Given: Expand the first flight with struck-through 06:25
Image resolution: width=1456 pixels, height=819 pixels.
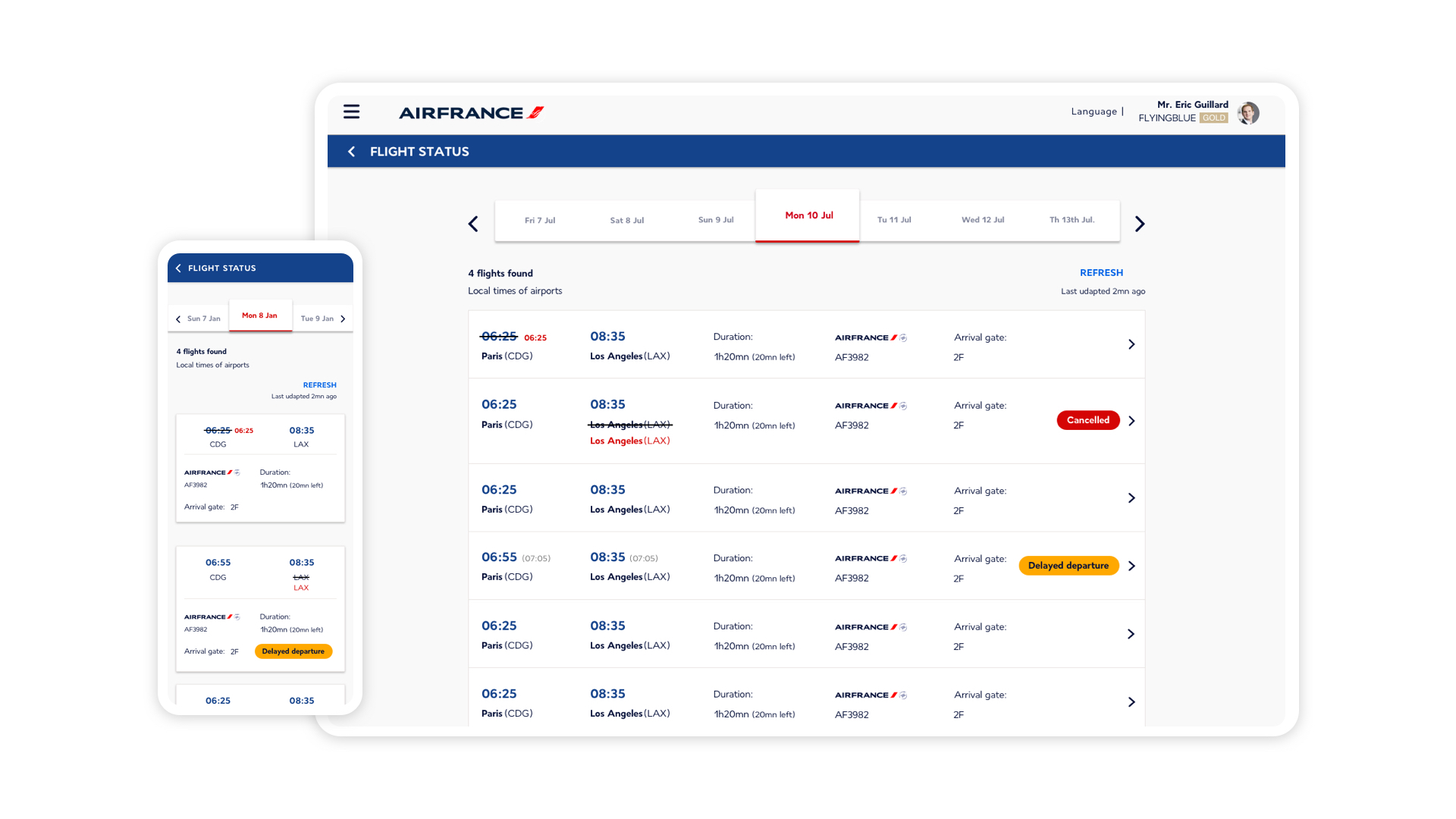Looking at the screenshot, I should point(1131,344).
